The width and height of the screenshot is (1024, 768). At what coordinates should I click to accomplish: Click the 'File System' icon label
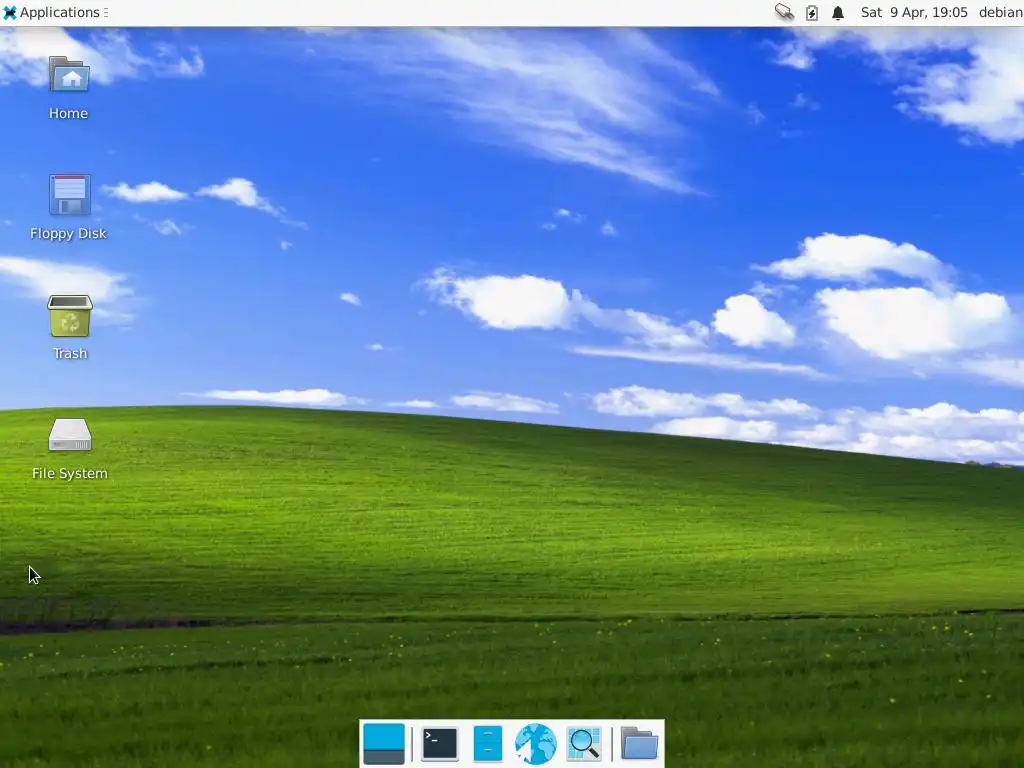point(70,473)
